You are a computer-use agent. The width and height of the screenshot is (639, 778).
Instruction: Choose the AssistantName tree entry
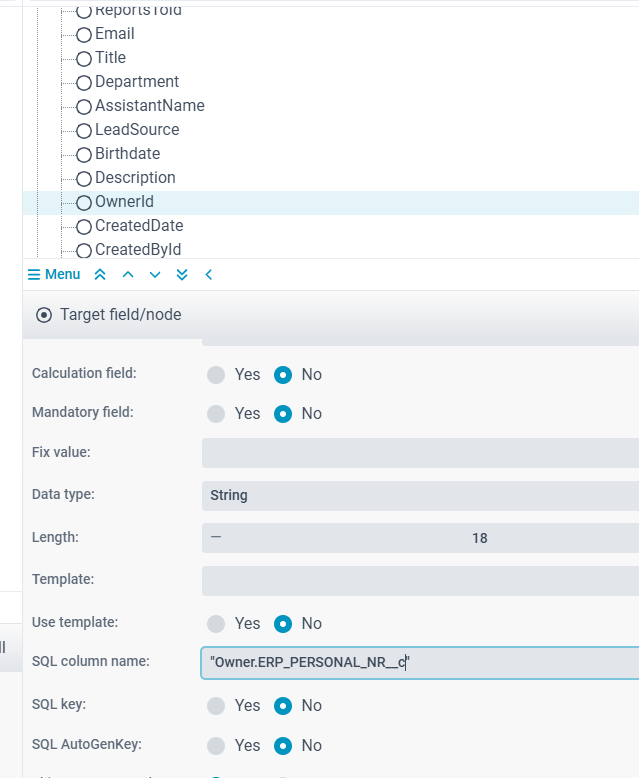(149, 106)
